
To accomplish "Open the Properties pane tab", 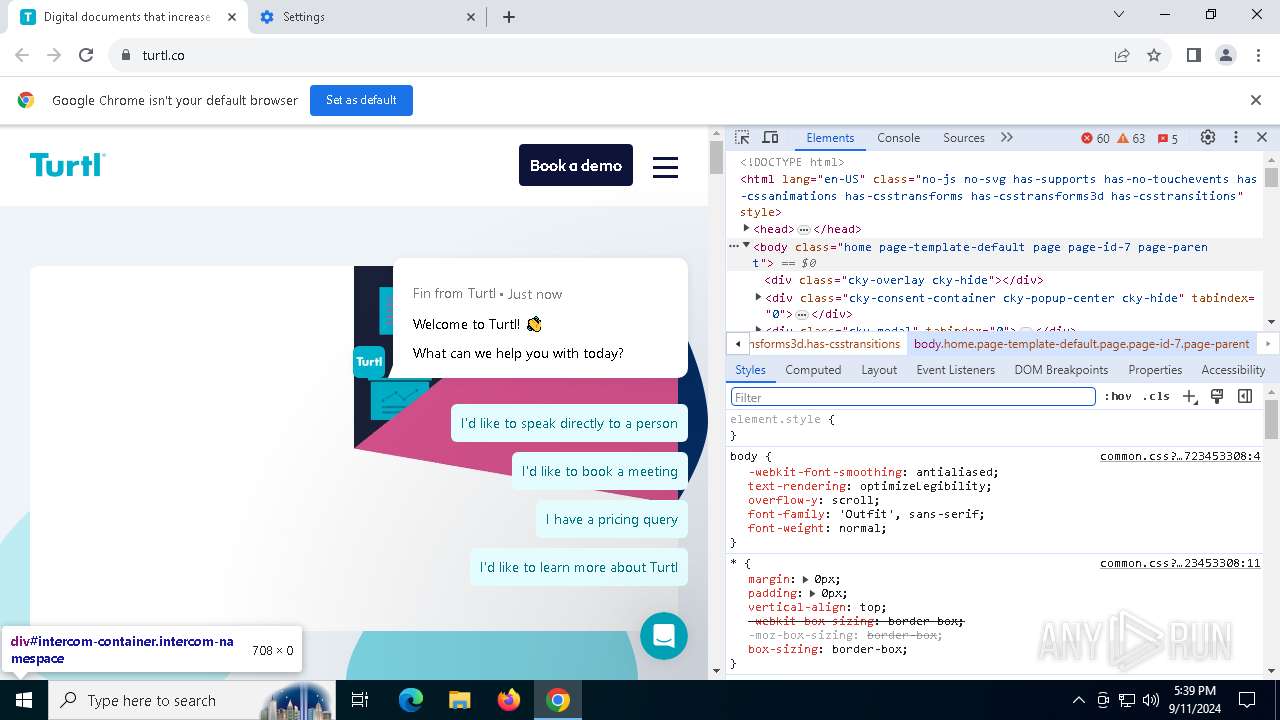I will pos(1155,370).
